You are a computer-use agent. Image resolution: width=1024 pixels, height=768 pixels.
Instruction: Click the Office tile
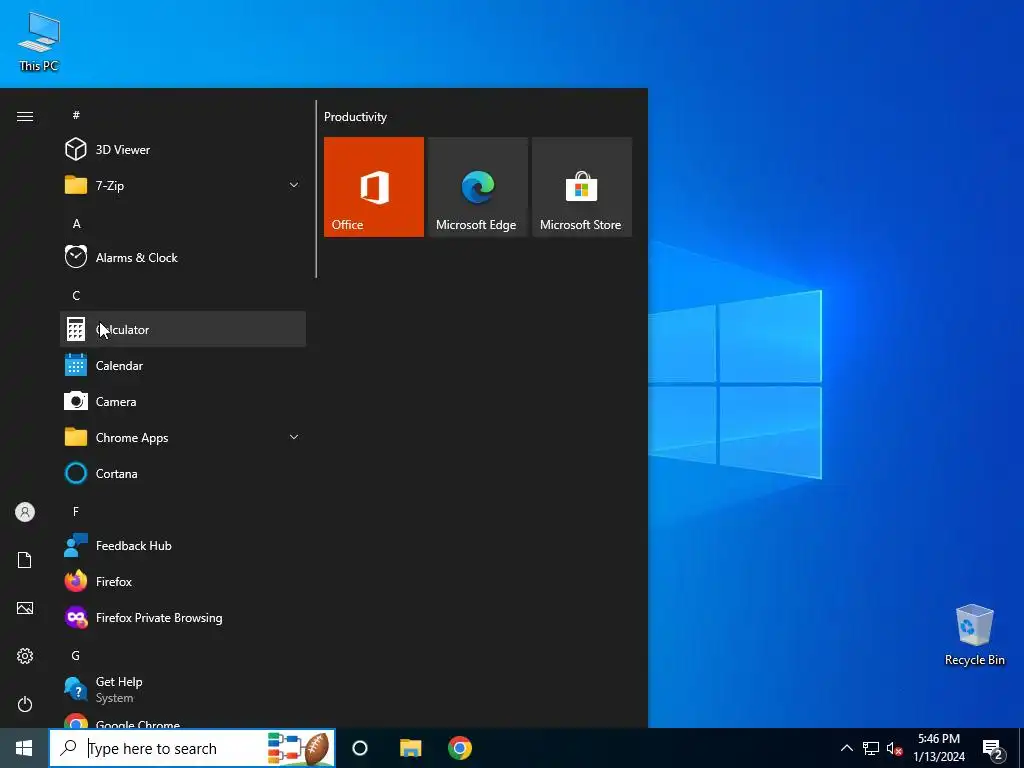coord(374,187)
